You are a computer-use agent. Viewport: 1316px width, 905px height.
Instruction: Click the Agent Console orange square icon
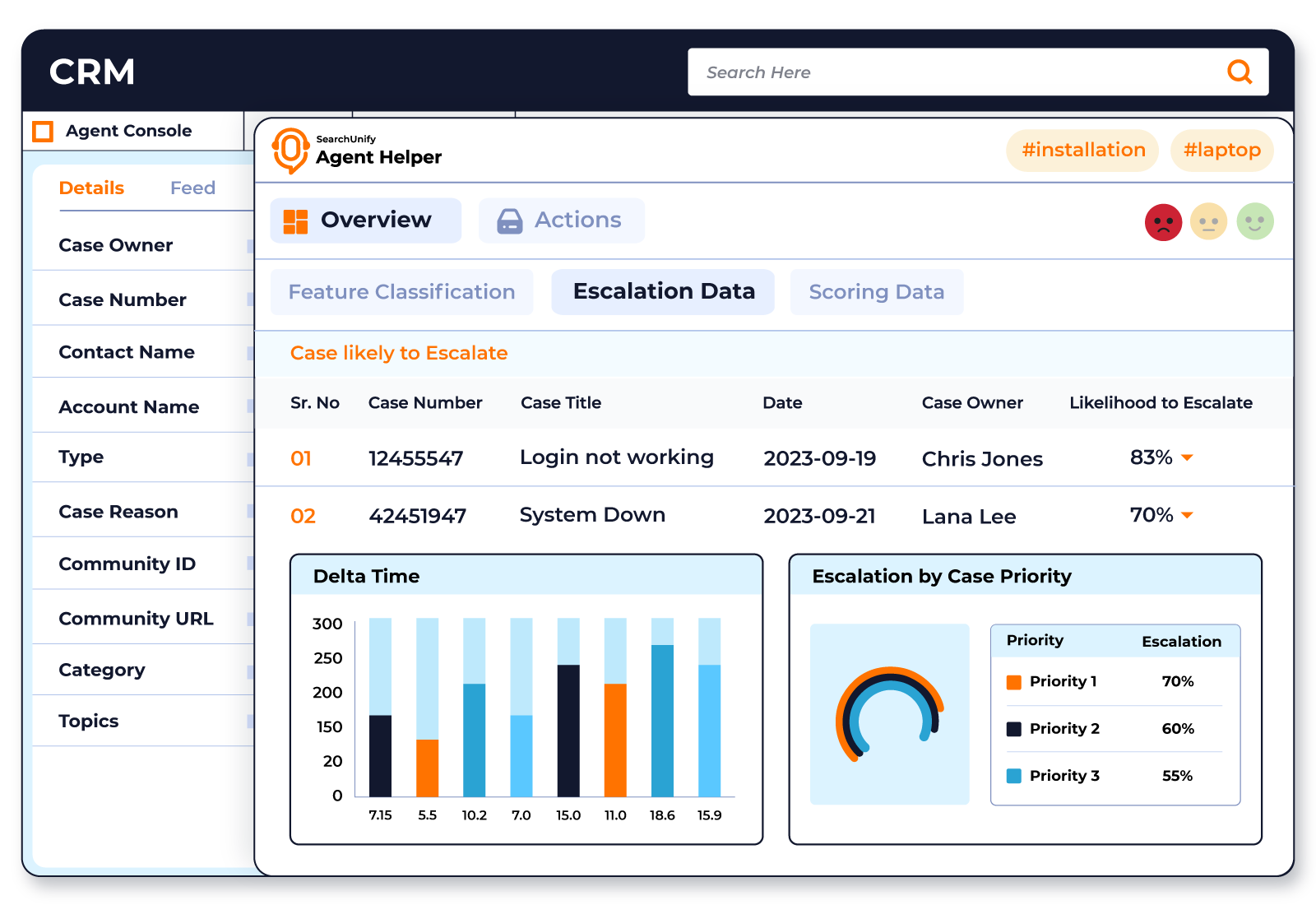(x=43, y=131)
